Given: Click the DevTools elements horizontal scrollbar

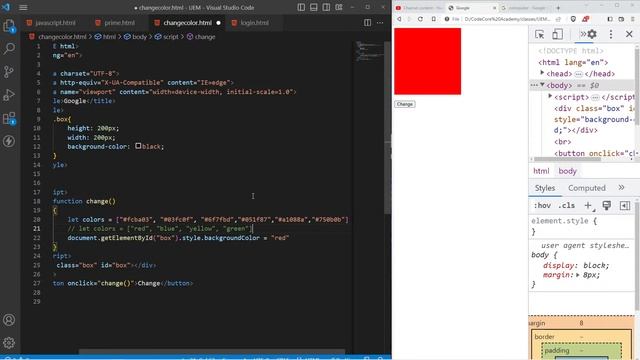Looking at the screenshot, I should (x=567, y=159).
